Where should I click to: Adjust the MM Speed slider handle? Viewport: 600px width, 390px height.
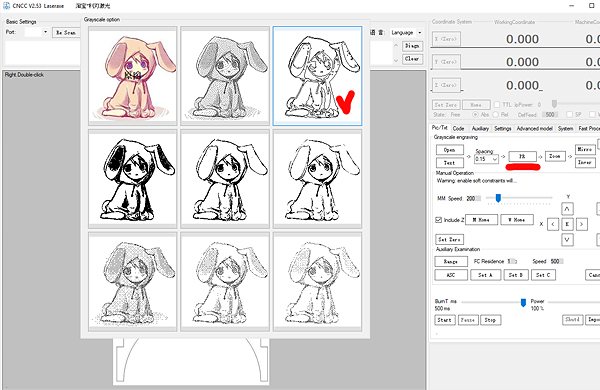[498, 198]
